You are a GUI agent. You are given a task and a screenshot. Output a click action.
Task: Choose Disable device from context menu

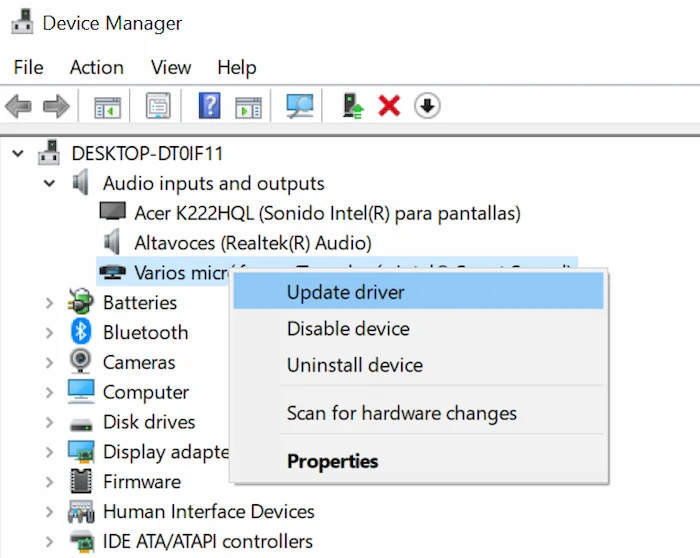click(x=418, y=329)
